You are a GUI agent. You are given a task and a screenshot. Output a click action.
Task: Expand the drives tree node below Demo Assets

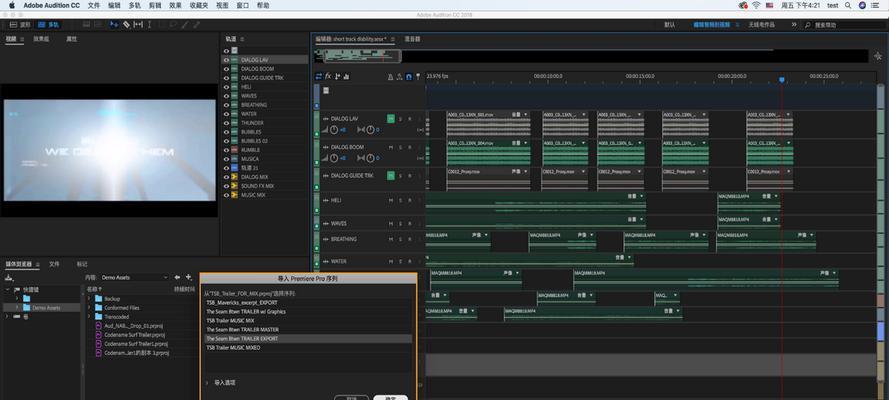[x=8, y=317]
